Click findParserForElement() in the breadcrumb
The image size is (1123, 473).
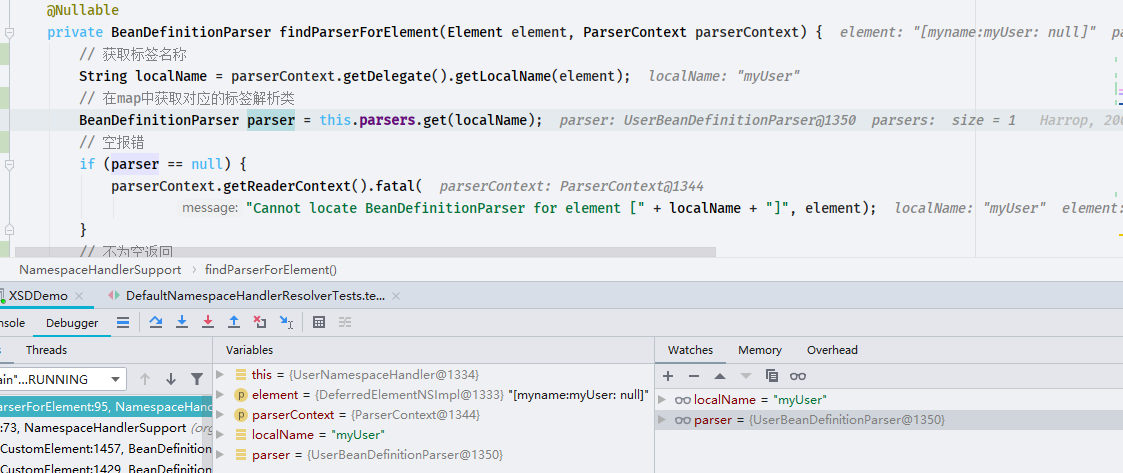click(x=271, y=269)
